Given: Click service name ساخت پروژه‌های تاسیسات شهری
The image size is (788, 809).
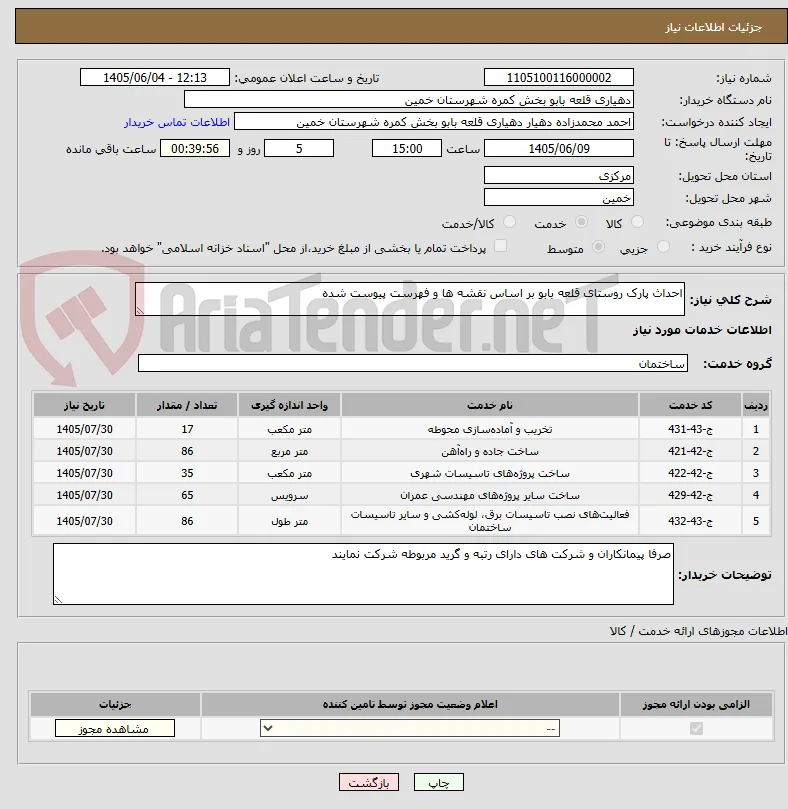Looking at the screenshot, I should (x=490, y=474).
